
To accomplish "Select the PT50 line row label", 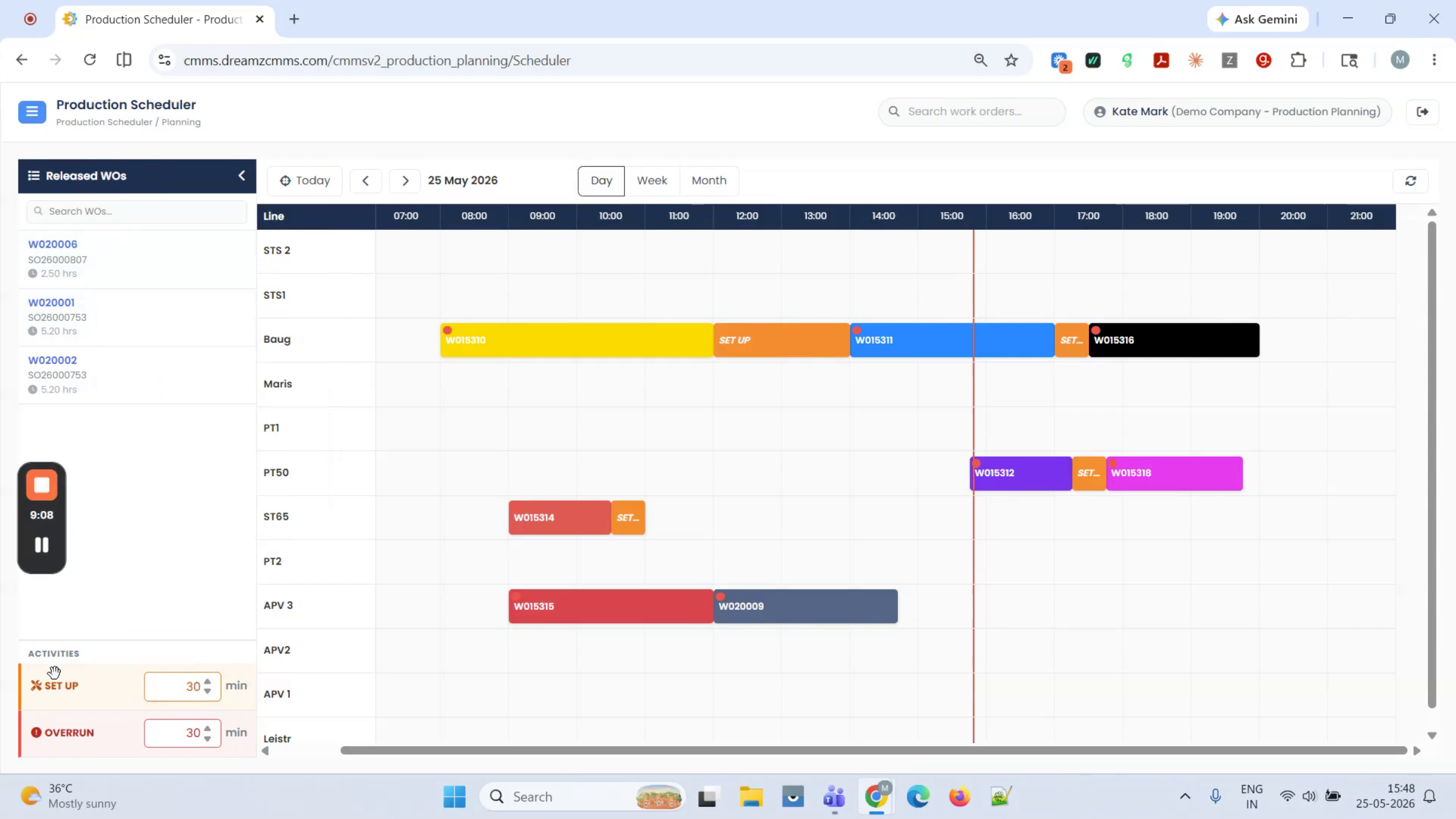I will (276, 473).
